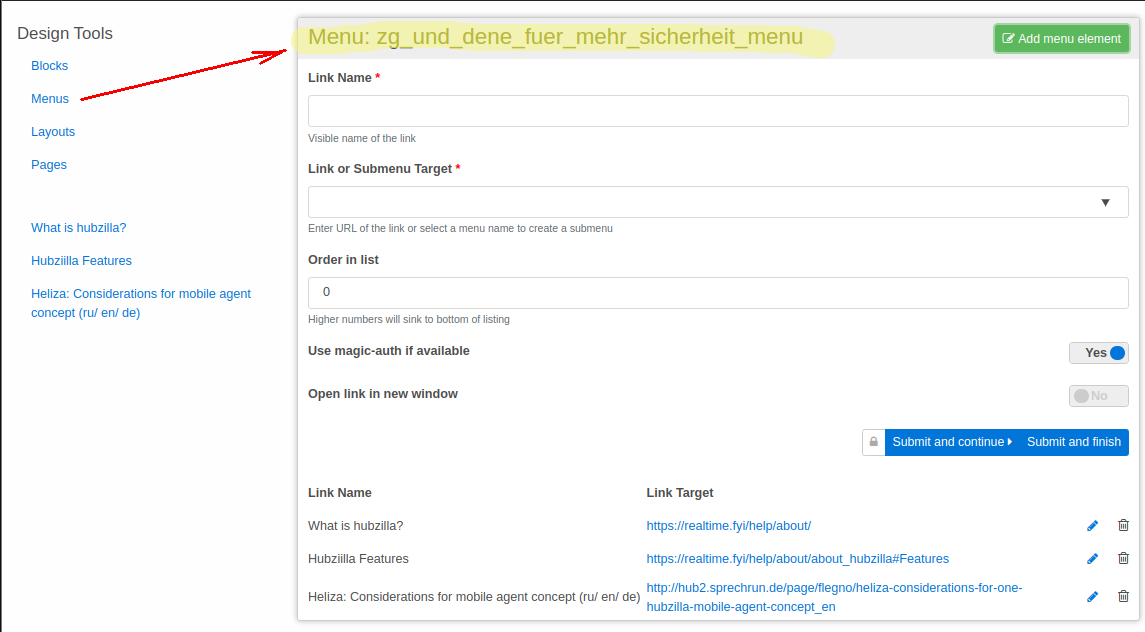This screenshot has height=632, width=1145.
Task: Delete the 'Hubziilla Features' menu entry
Action: click(1123, 559)
